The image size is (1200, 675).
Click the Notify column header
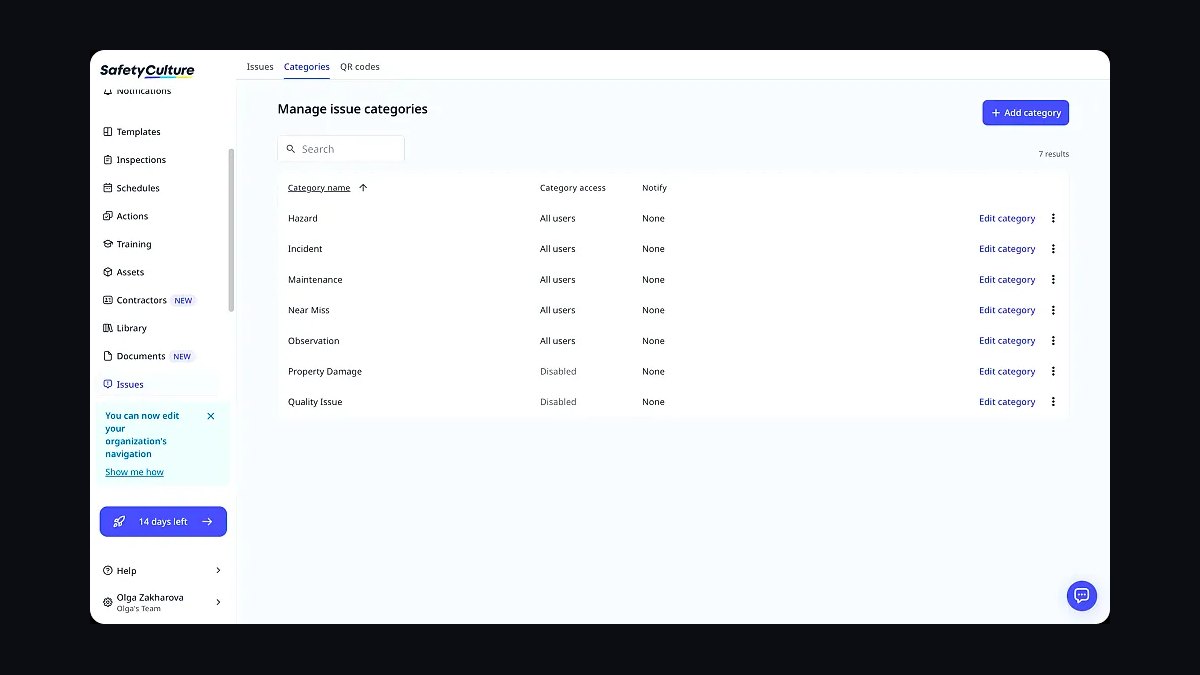click(x=654, y=188)
